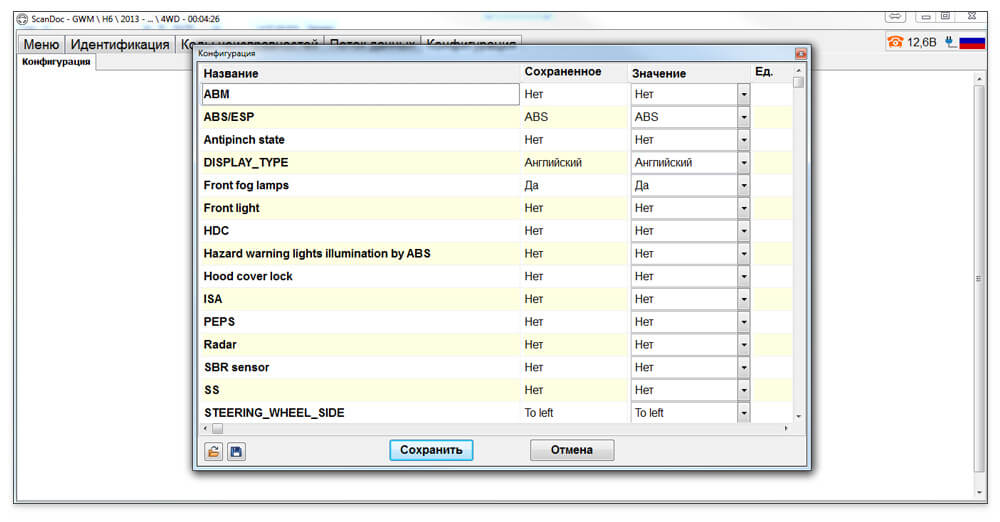1000x522 pixels.
Task: Select the ABM name field
Action: coord(360,94)
